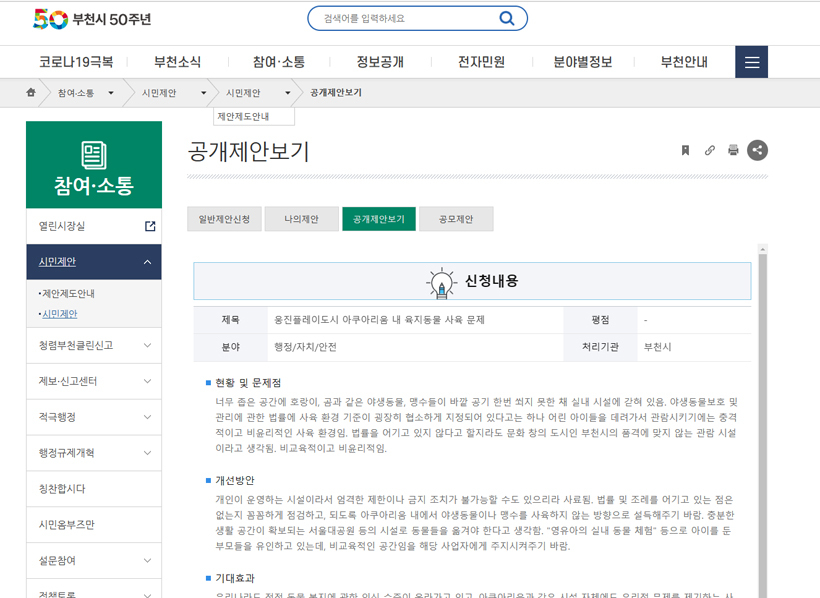Image resolution: width=820 pixels, height=598 pixels.
Task: Expand the first 시민제안 breadcrumb dropdown
Action: pos(203,93)
